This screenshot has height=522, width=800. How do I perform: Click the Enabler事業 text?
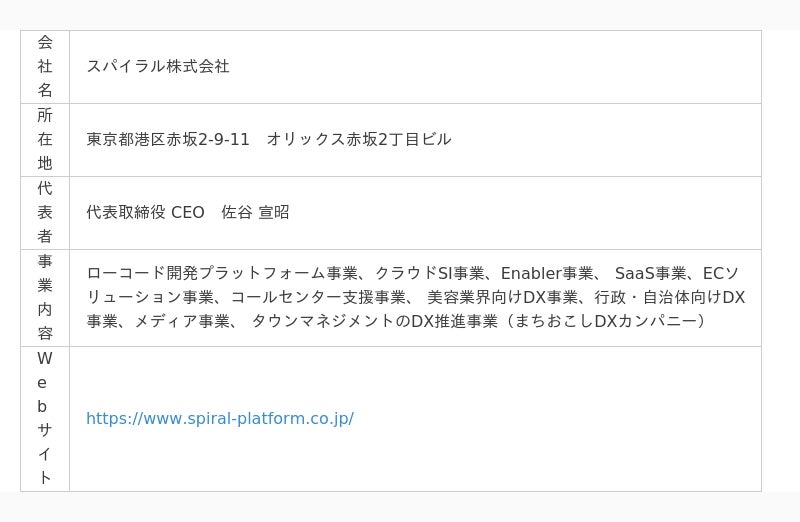[547, 274]
